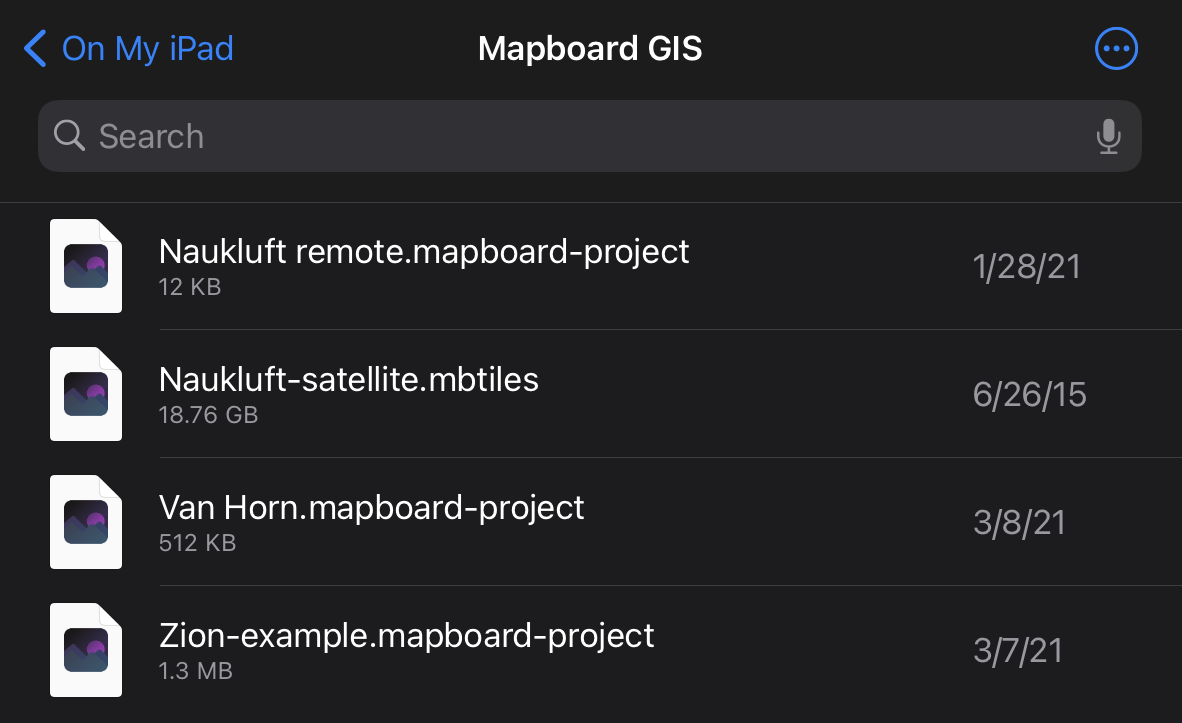Click Zion-example project file icon
Screen dimensions: 1182x723
coord(86,650)
